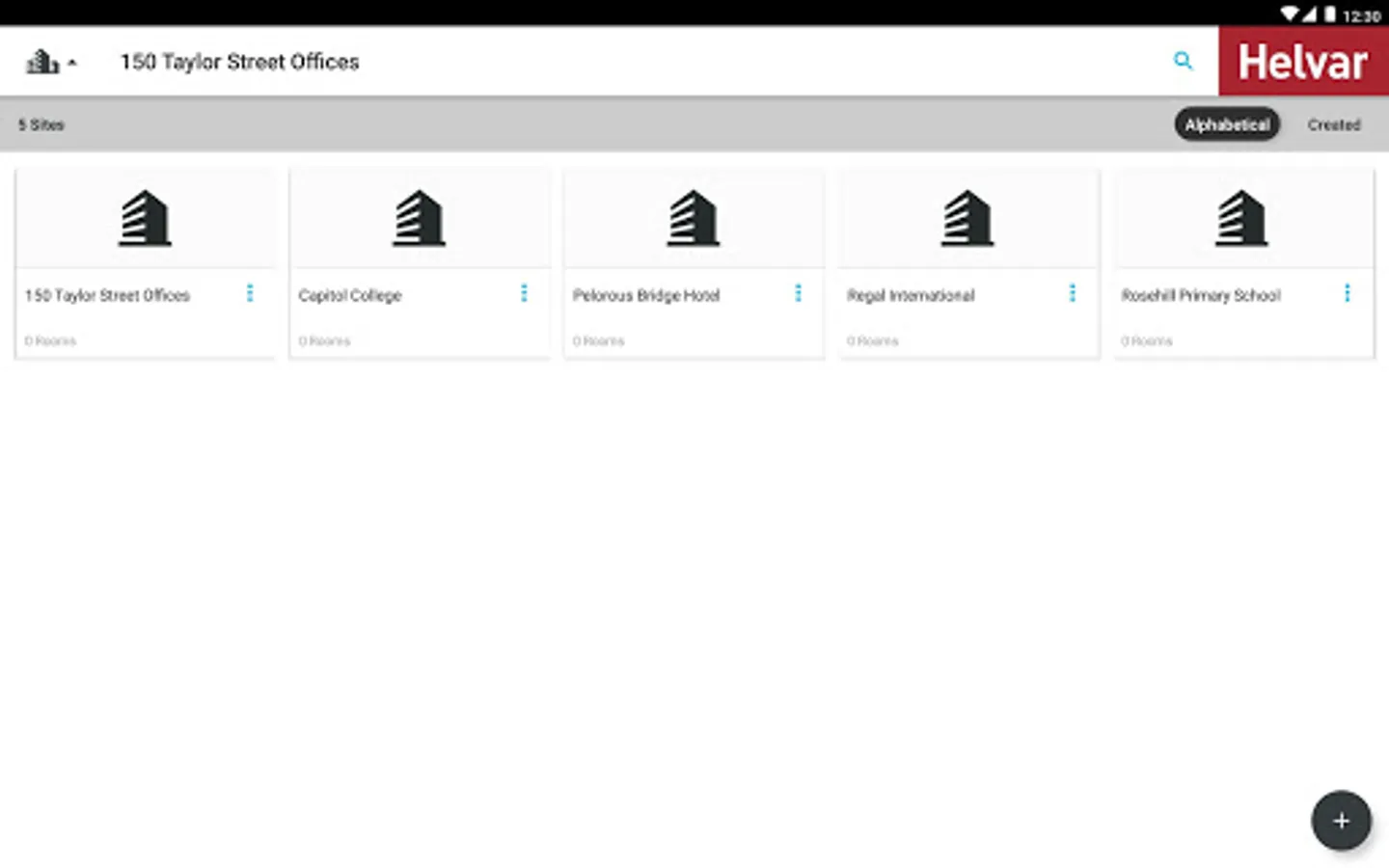Screen dimensions: 1389x868
Task: Open options menu for Pelorous Bridge Hotel
Action: [x=798, y=293]
